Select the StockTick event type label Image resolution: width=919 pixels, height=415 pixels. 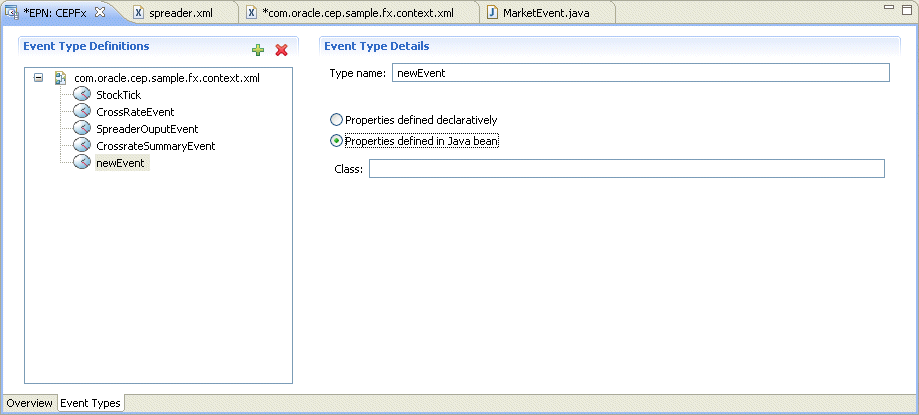[118, 95]
